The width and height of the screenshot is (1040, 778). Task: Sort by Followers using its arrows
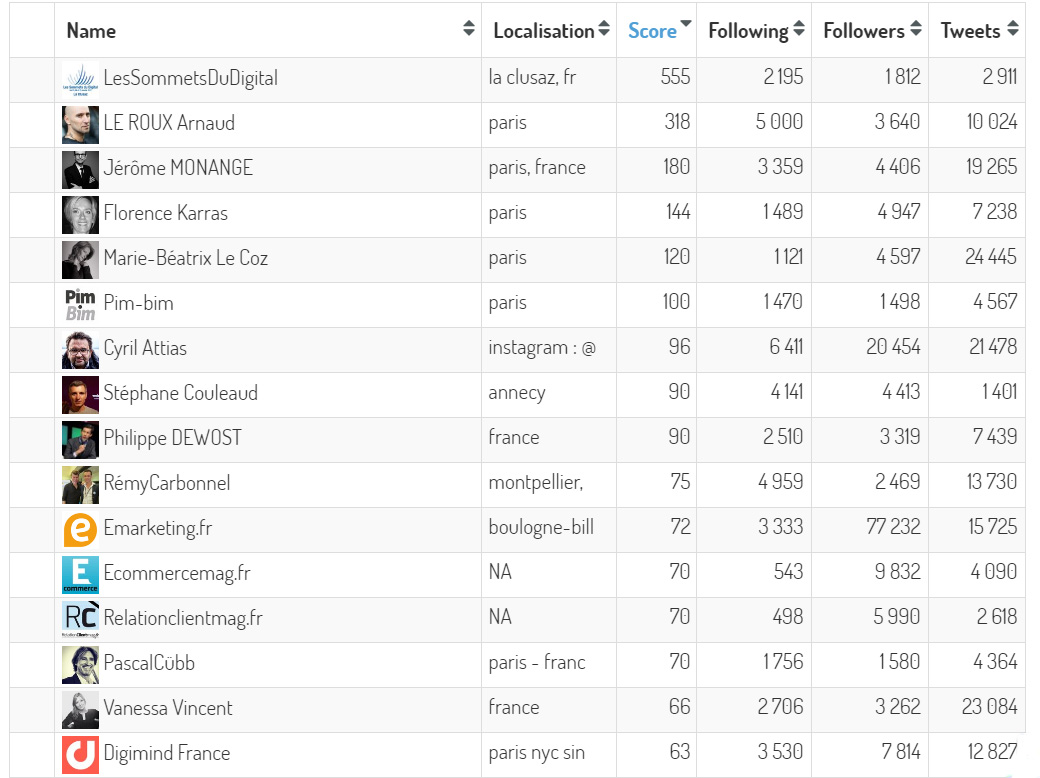coord(913,29)
